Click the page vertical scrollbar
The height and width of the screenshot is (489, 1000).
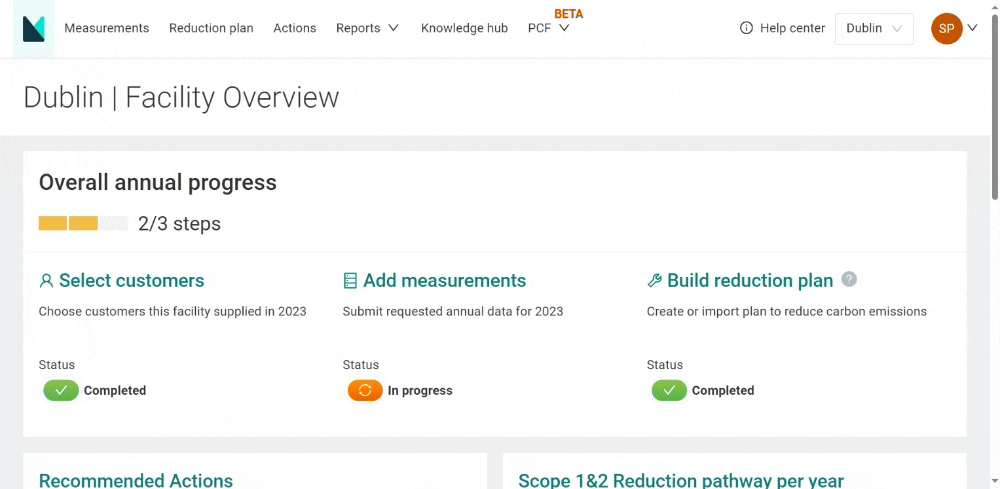point(995,108)
